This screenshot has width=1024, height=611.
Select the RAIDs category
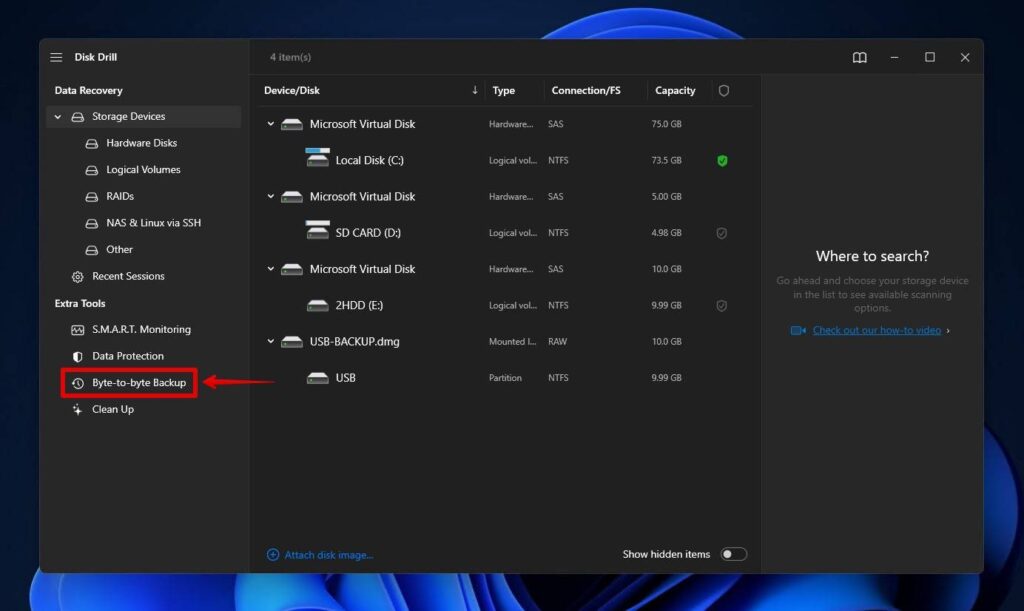pos(118,196)
